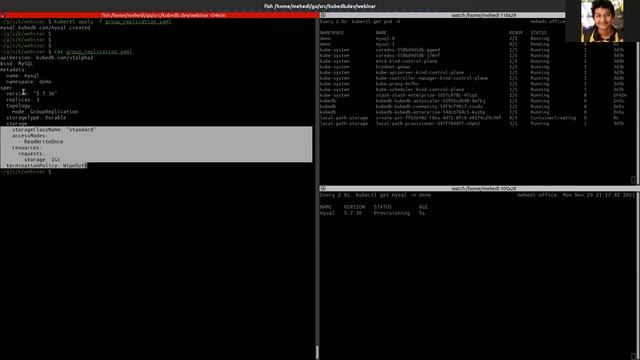Select the top watch pane title bar
This screenshot has width=640, height=360.
click(x=443, y=15)
